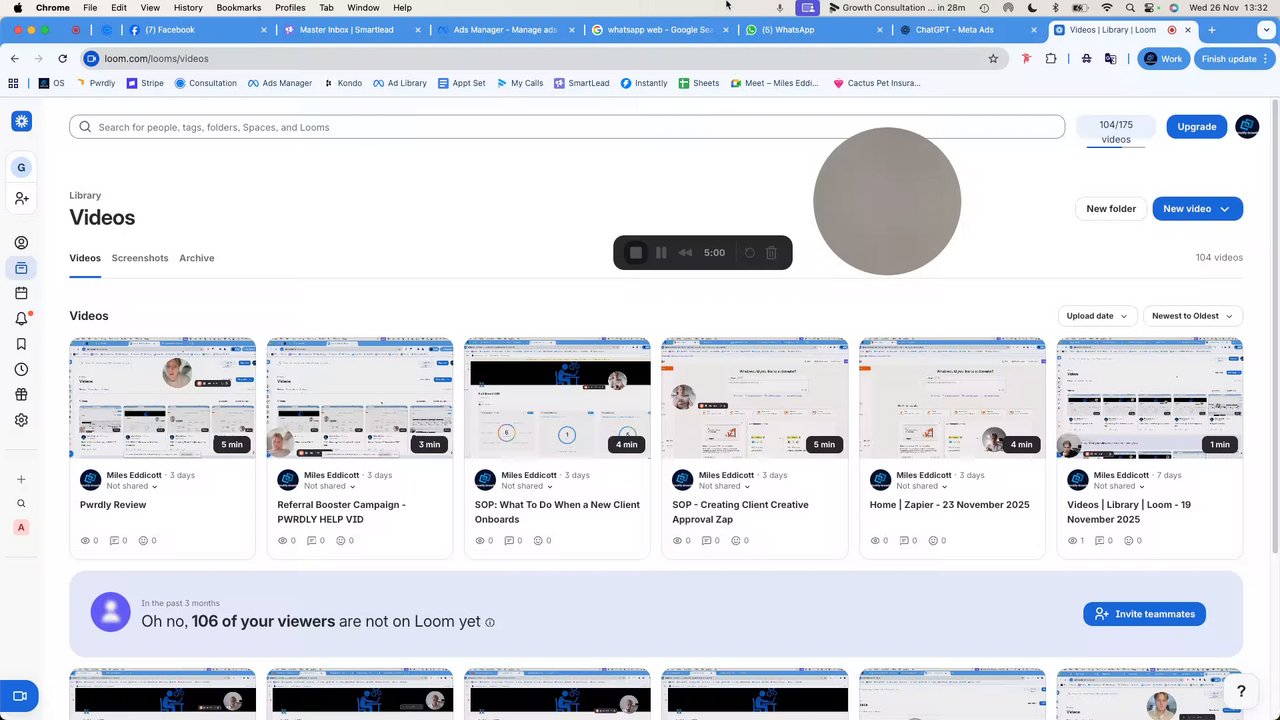Image resolution: width=1280 pixels, height=720 pixels.
Task: Click the Invite teammates button
Action: [x=1144, y=614]
